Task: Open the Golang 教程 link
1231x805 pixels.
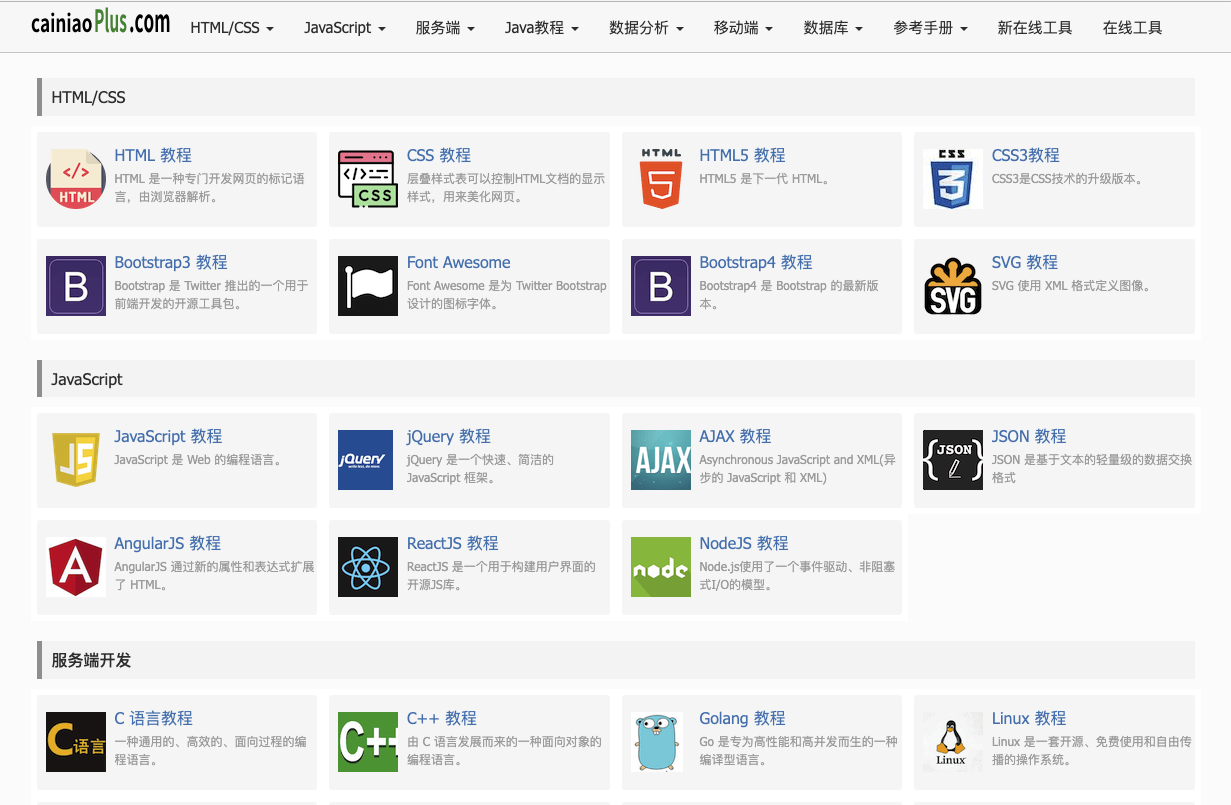Action: [742, 718]
